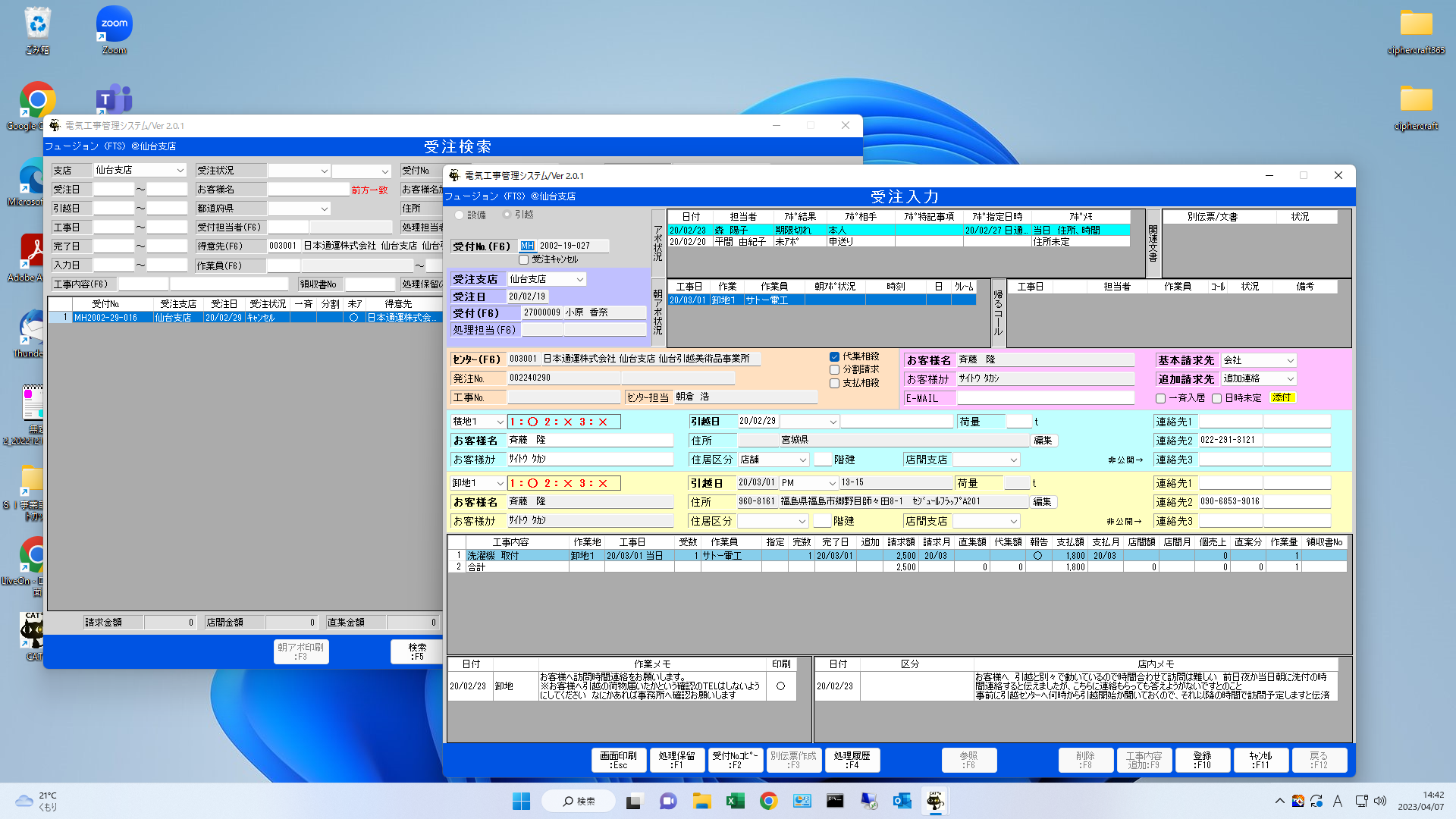Check the 受注キャンセル checkbox
Image resolution: width=1456 pixels, height=819 pixels.
point(523,259)
